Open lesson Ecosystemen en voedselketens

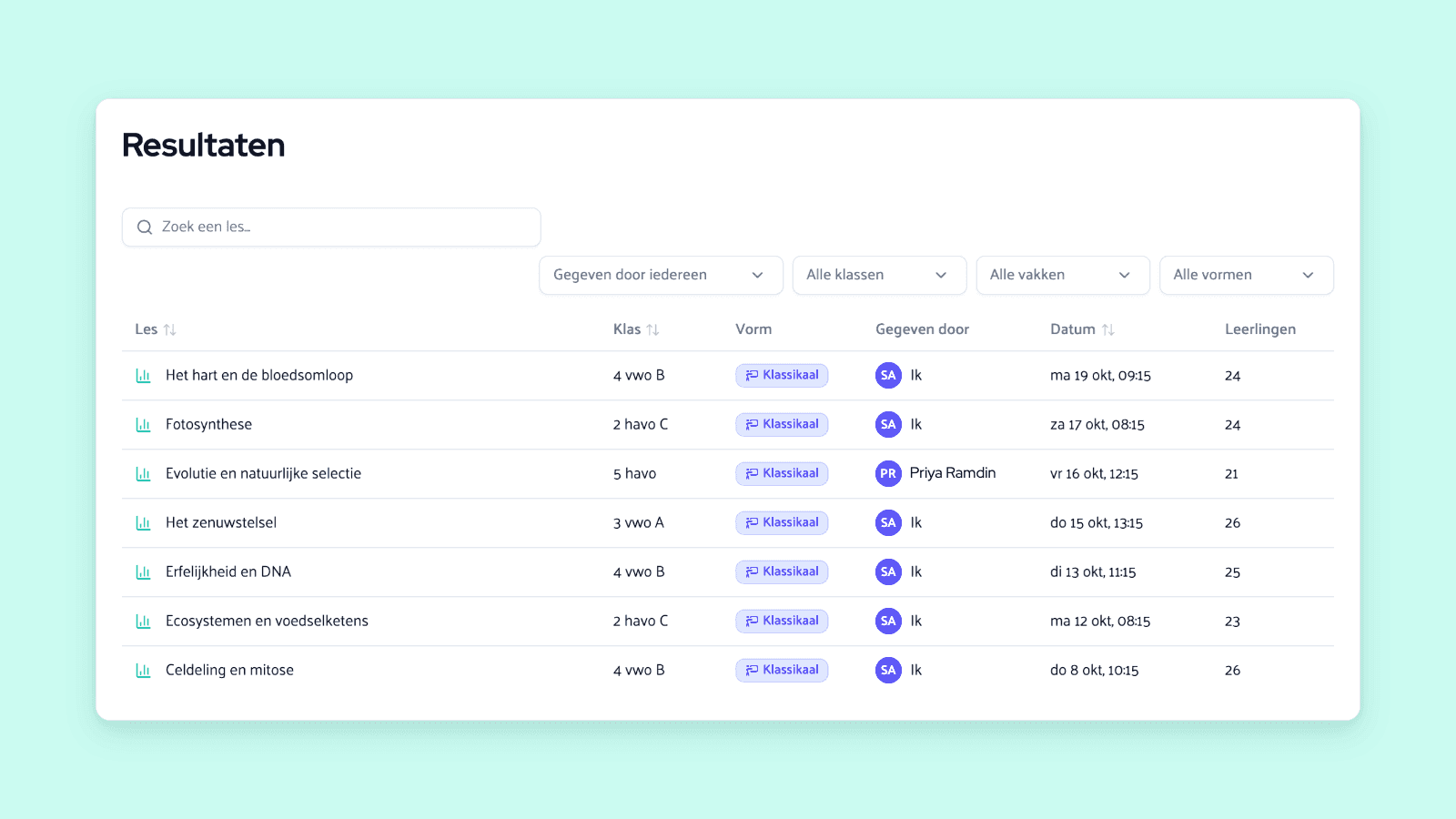point(267,621)
